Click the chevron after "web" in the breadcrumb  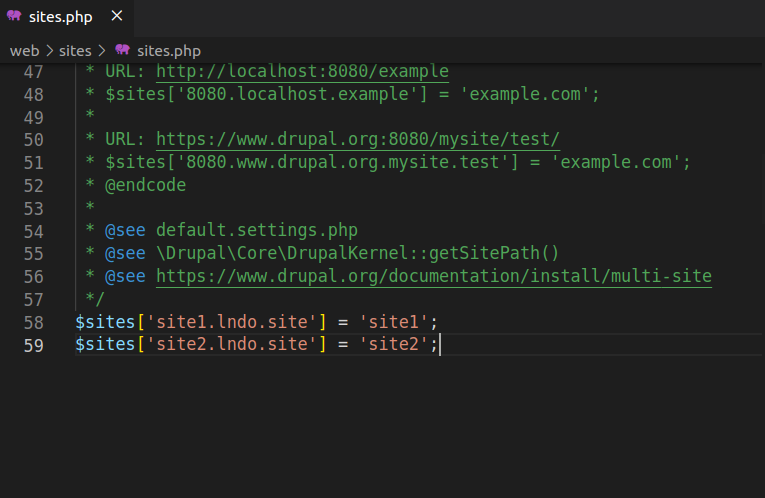tap(48, 50)
